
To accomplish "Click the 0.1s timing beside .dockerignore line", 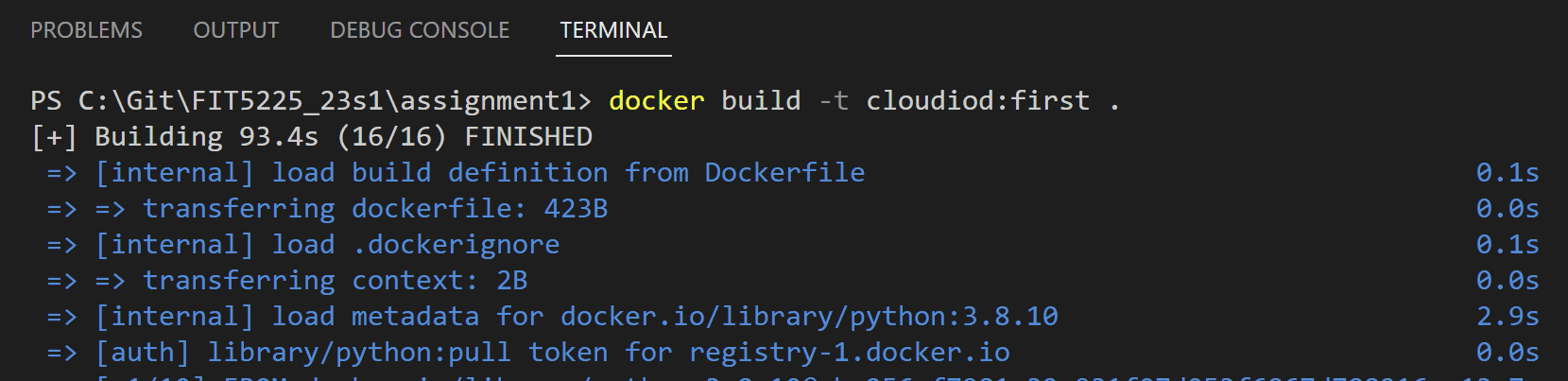I will (x=1508, y=245).
